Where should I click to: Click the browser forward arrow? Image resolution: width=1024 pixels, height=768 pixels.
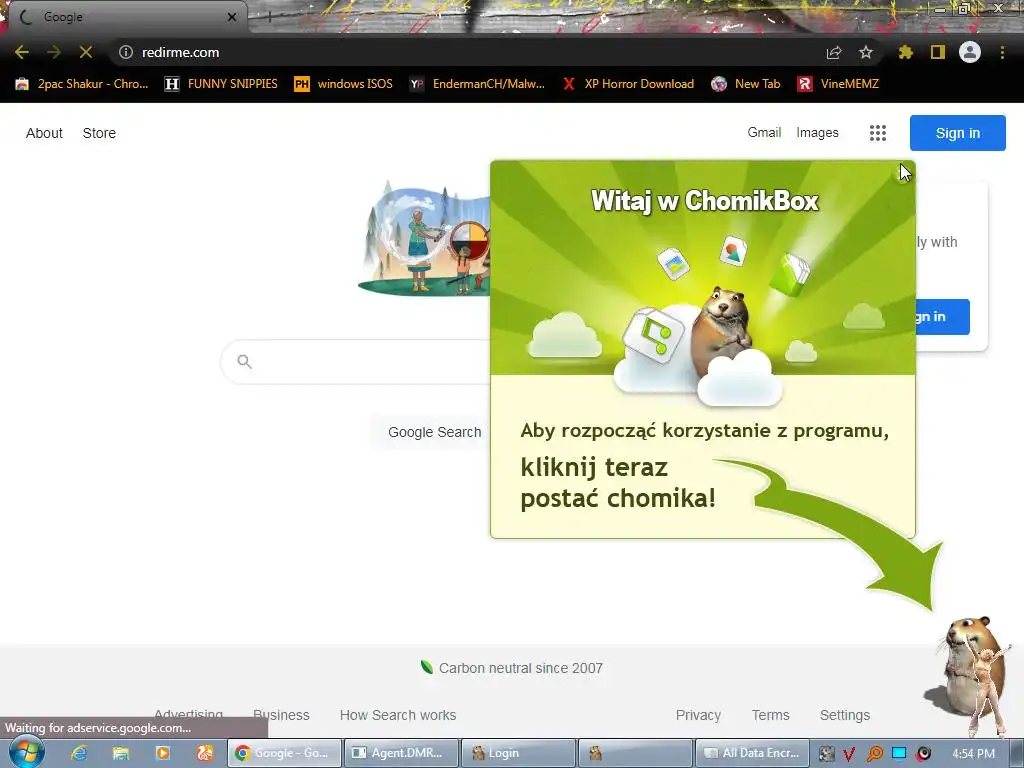tap(54, 52)
